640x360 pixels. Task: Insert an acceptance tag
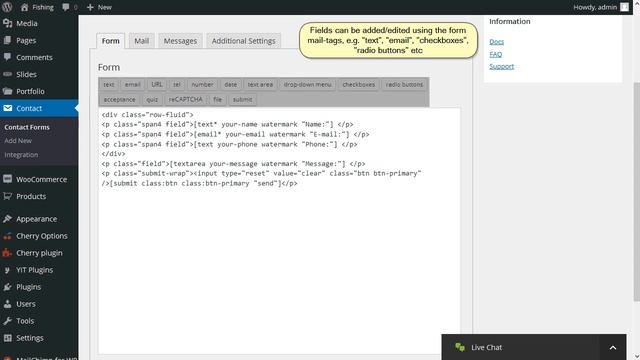pos(119,100)
